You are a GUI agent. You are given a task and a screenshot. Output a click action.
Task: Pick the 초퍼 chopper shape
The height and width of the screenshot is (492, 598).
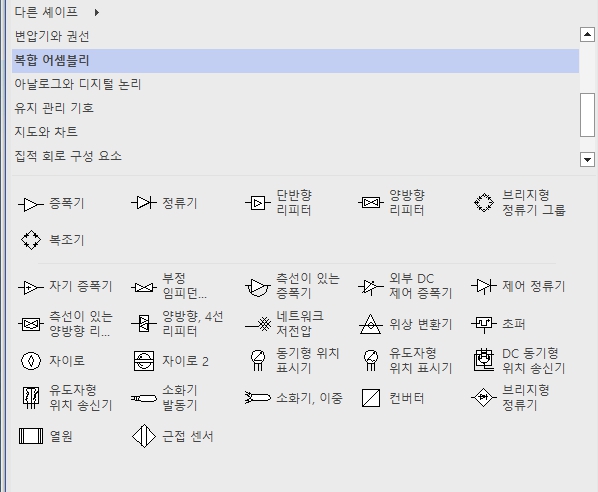click(498, 324)
